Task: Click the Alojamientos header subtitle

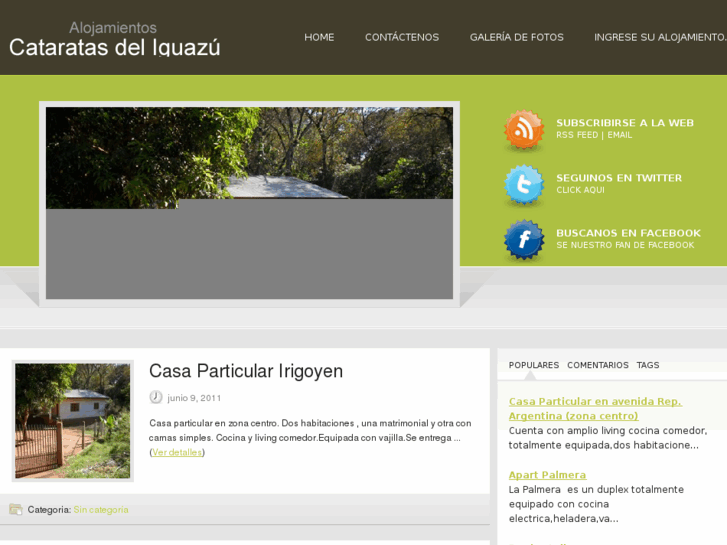Action: pos(113,28)
